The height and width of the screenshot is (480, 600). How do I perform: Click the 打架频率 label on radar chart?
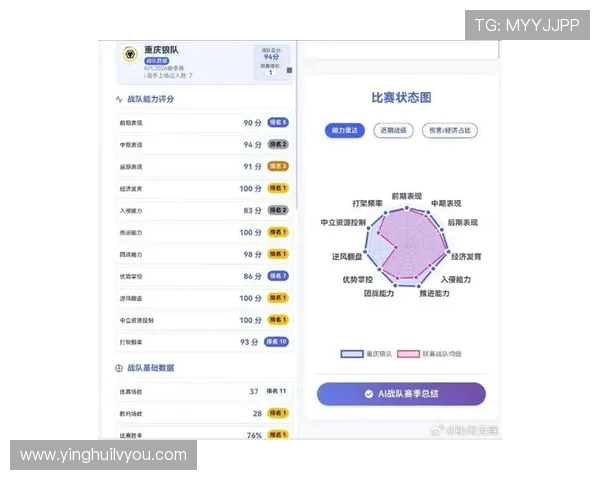tap(367, 203)
